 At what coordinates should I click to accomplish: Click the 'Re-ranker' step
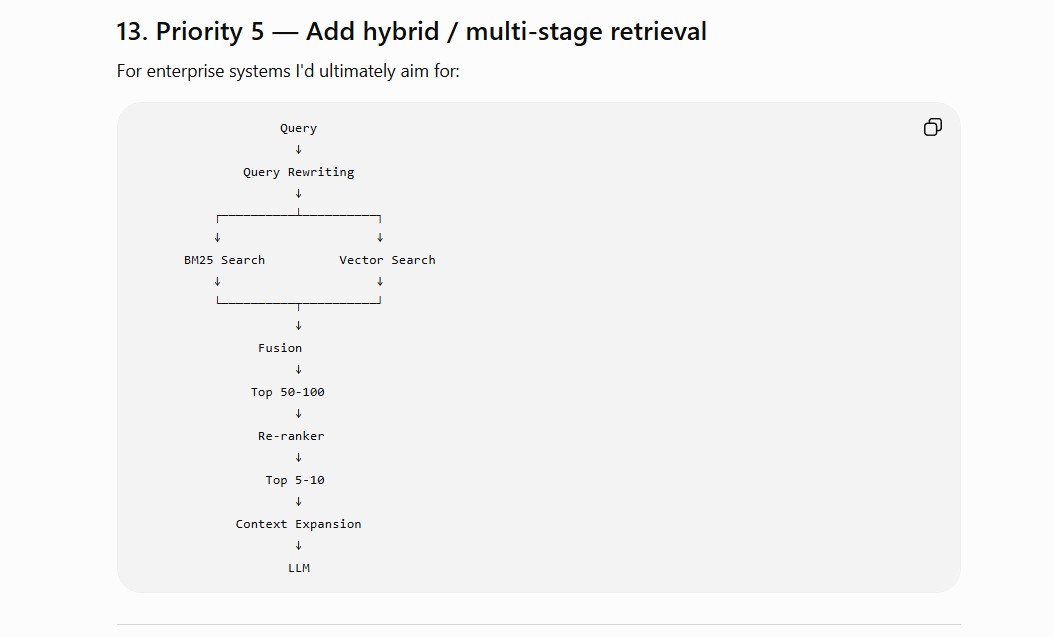coord(291,436)
